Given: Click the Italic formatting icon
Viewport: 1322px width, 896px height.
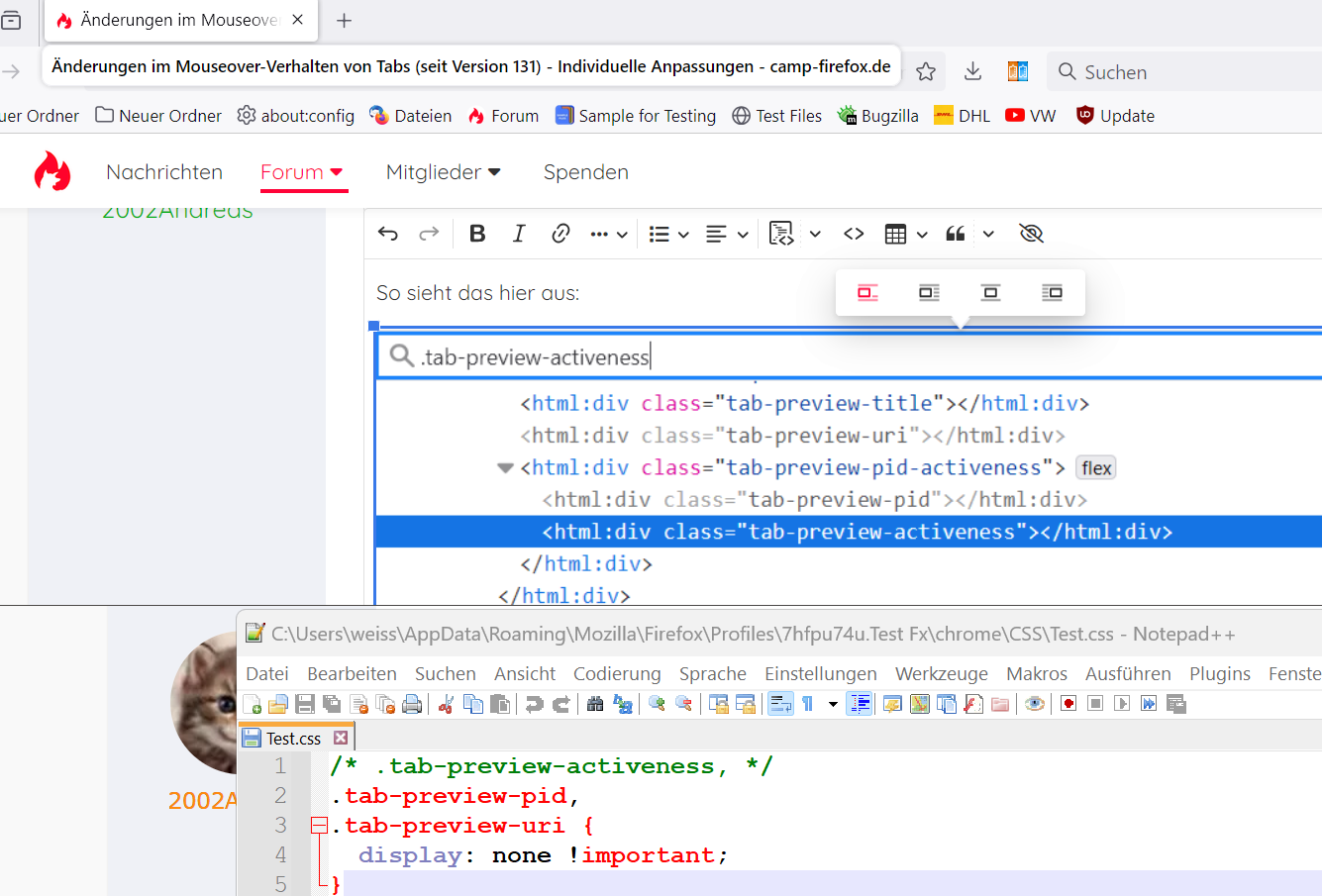Looking at the screenshot, I should point(519,234).
